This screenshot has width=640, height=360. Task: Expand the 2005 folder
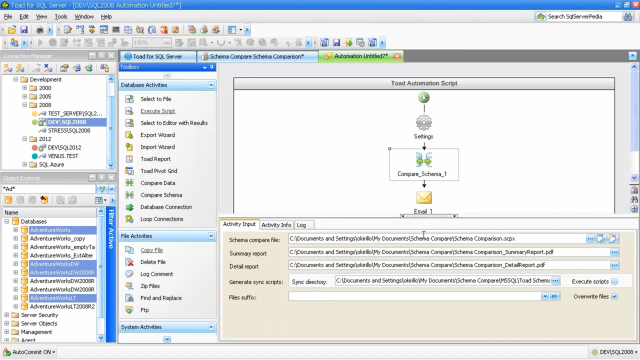tap(24, 96)
